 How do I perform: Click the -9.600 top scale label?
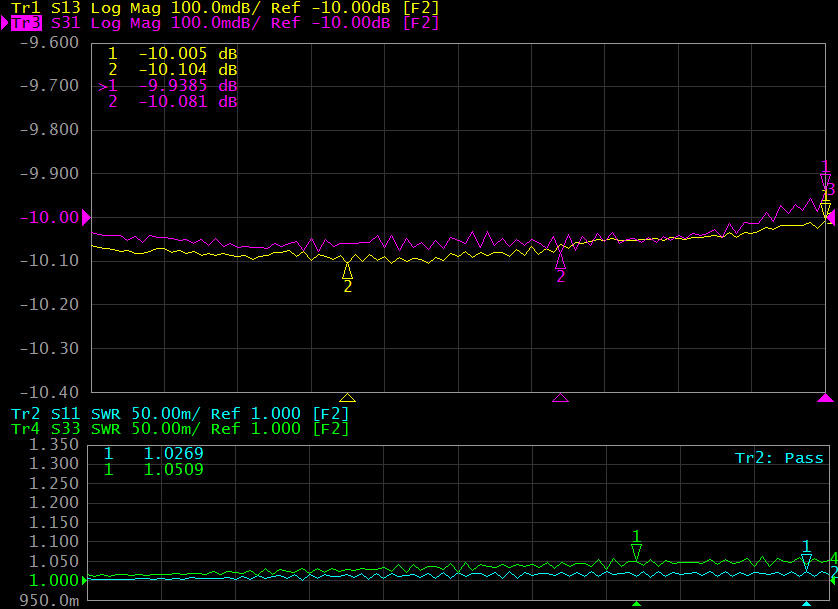49,42
